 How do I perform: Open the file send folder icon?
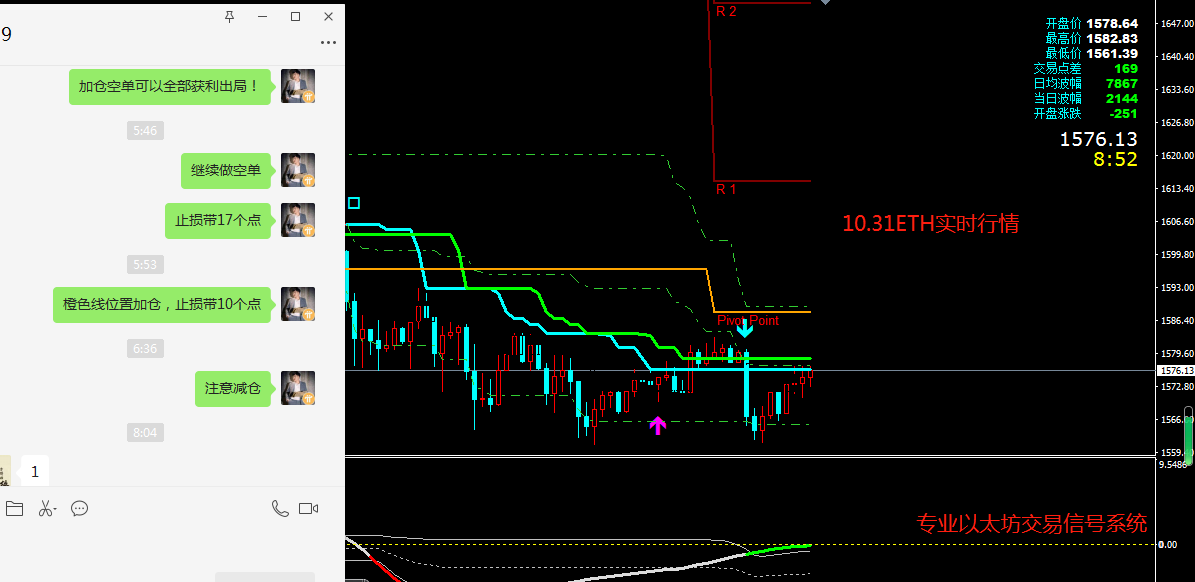tap(14, 509)
